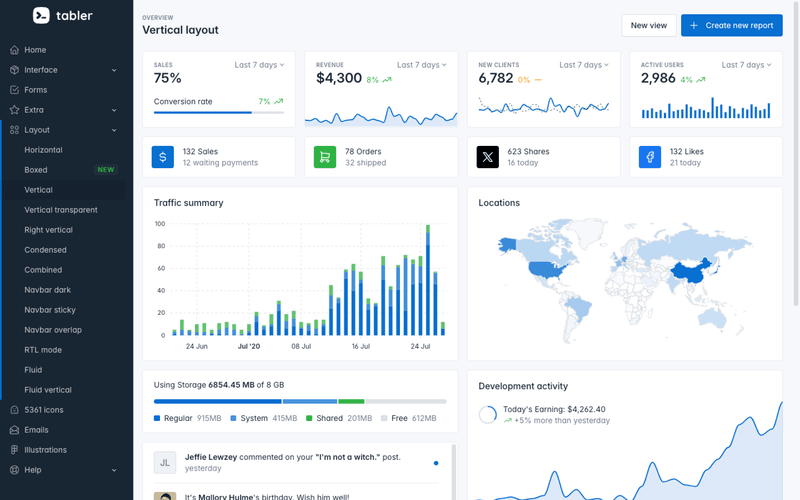Viewport: 800px width, 500px height.
Task: Click the Emails envelope icon
Action: point(14,430)
